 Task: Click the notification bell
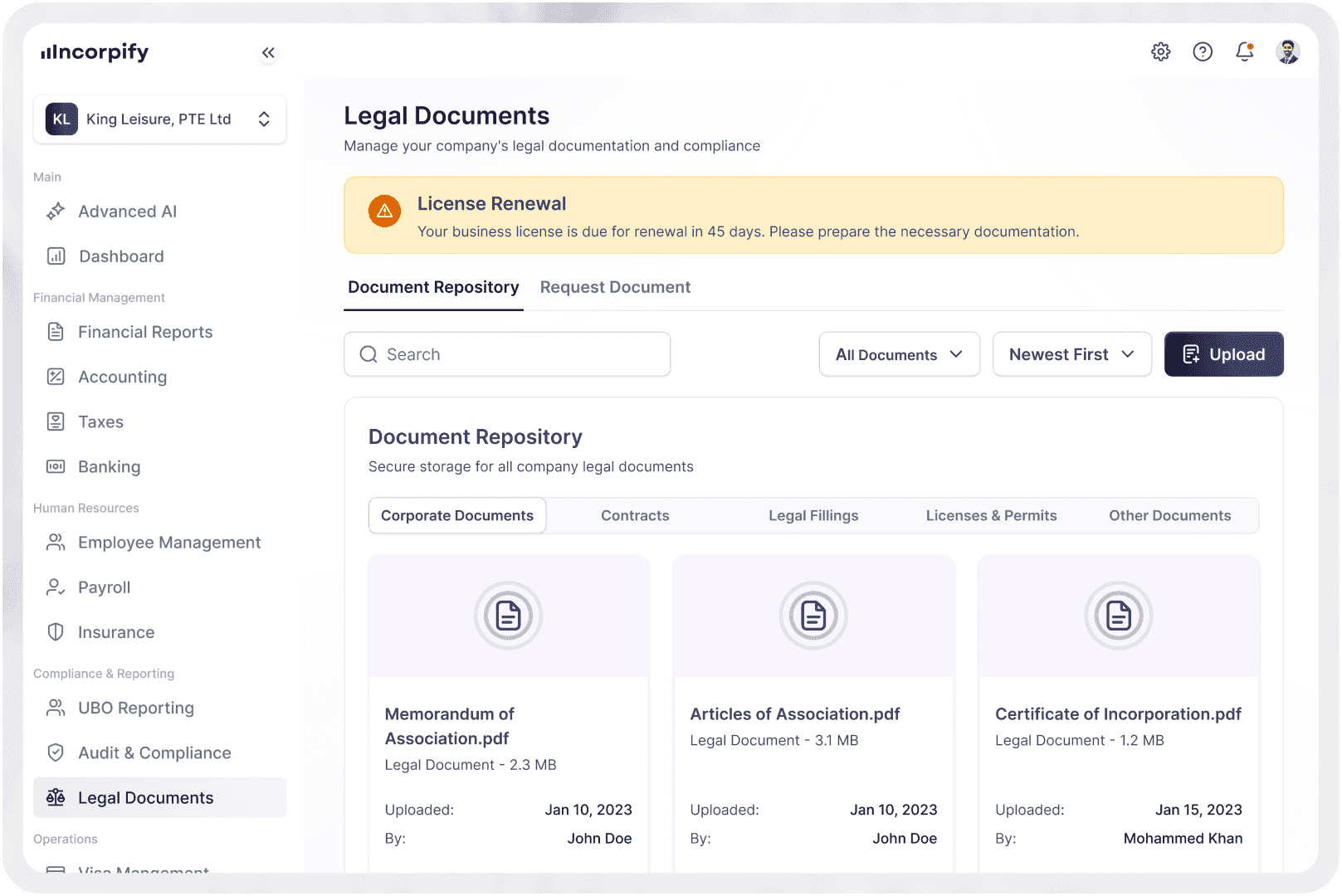point(1244,51)
